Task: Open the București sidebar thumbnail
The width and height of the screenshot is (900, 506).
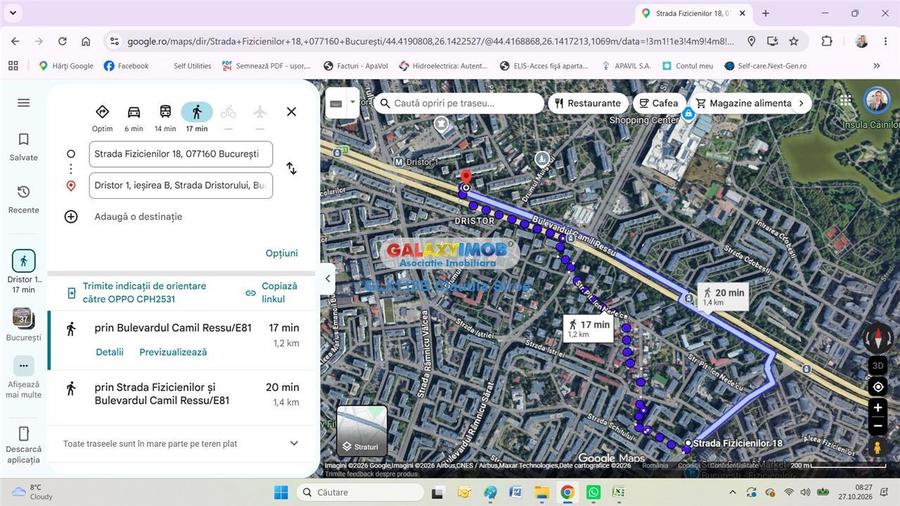Action: (x=24, y=324)
